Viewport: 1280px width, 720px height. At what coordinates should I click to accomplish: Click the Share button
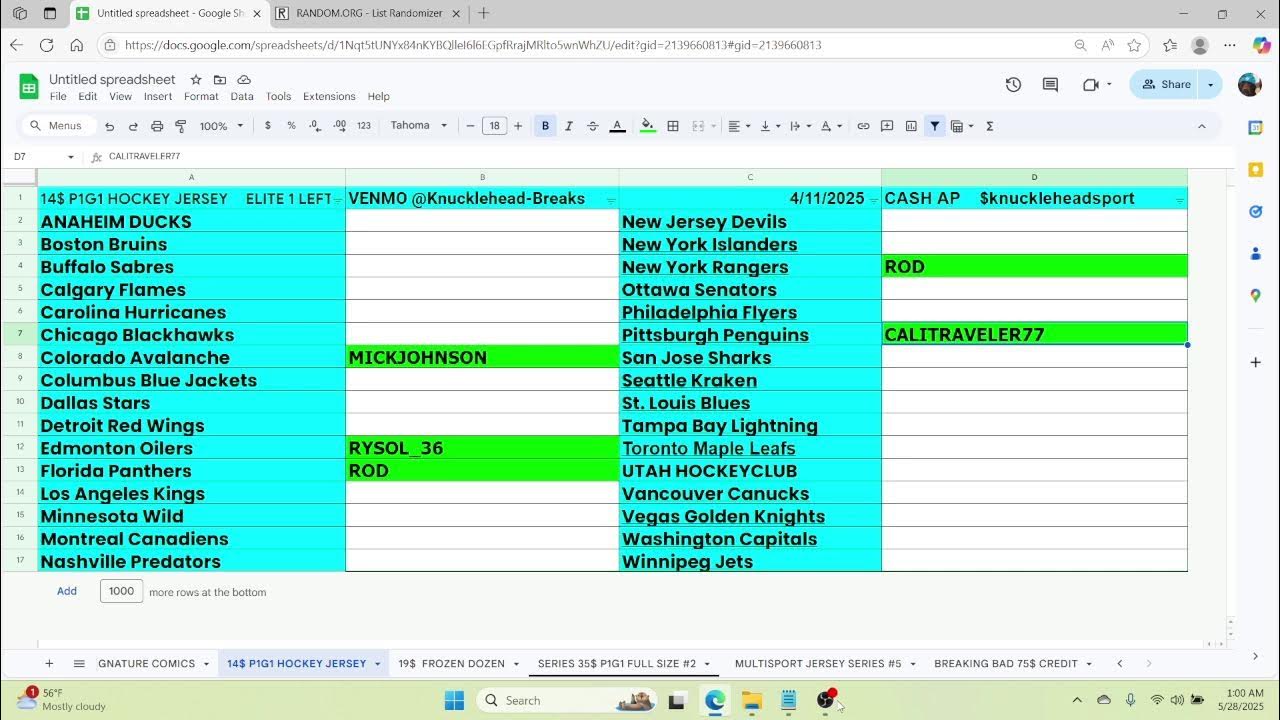pos(1165,85)
